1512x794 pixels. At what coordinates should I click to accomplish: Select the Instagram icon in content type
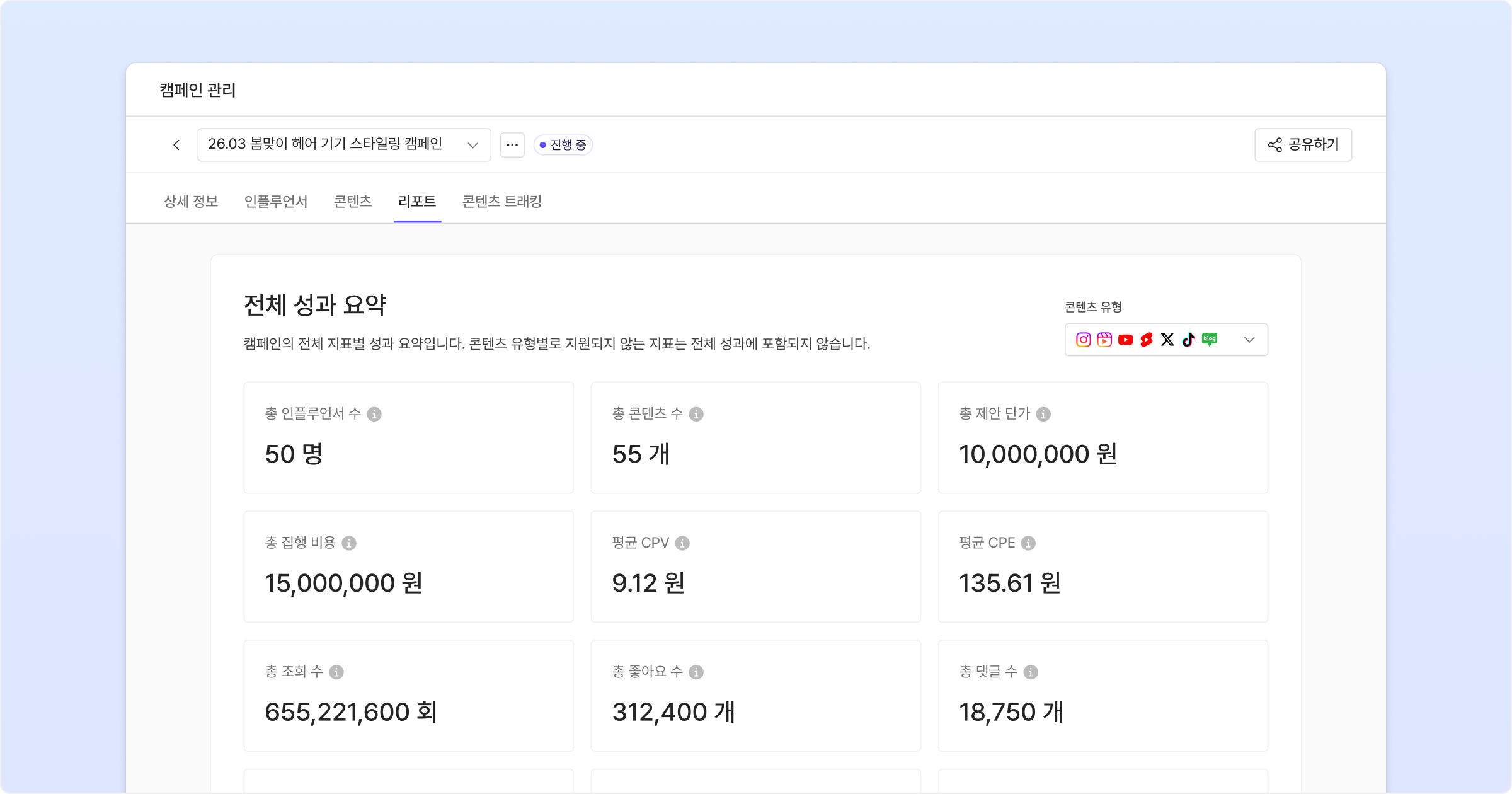1083,340
